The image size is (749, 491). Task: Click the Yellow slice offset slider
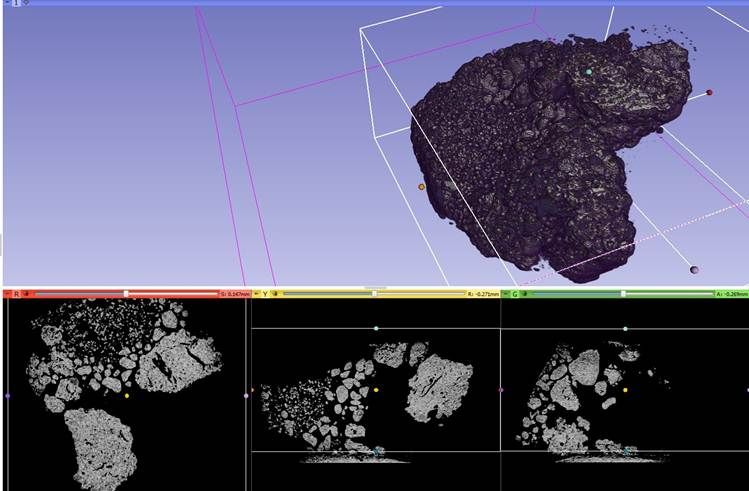374,294
